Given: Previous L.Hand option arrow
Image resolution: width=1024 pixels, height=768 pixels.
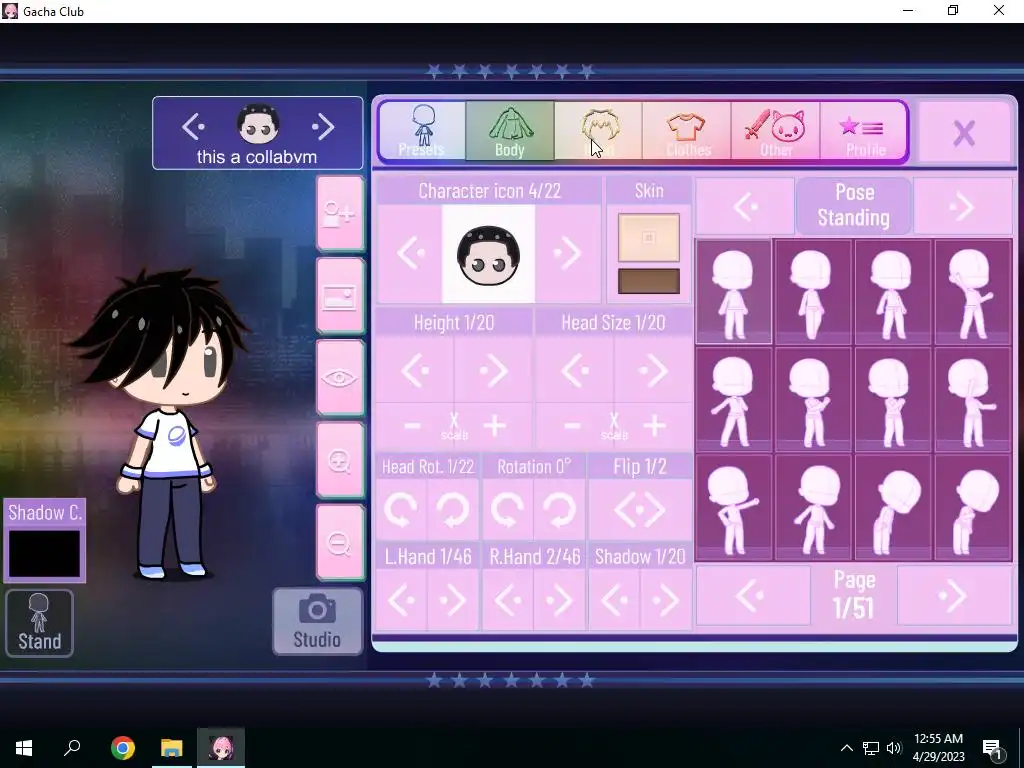Looking at the screenshot, I should 401,600.
